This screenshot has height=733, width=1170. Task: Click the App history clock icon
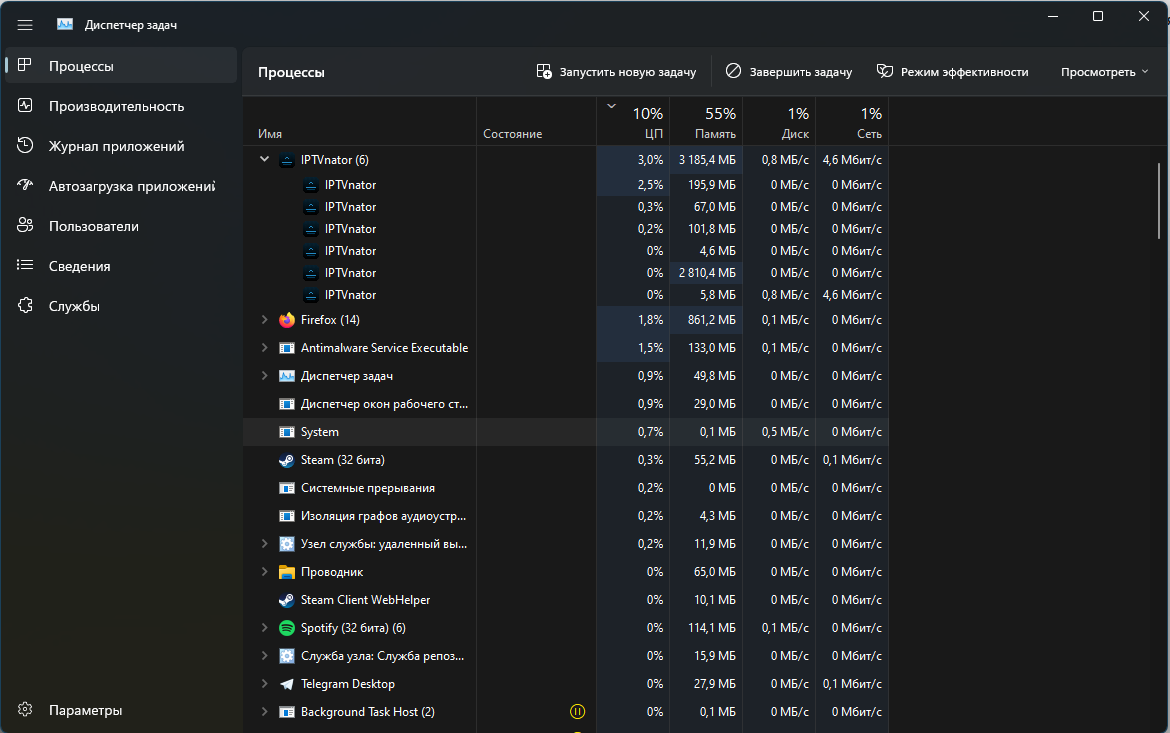point(25,146)
